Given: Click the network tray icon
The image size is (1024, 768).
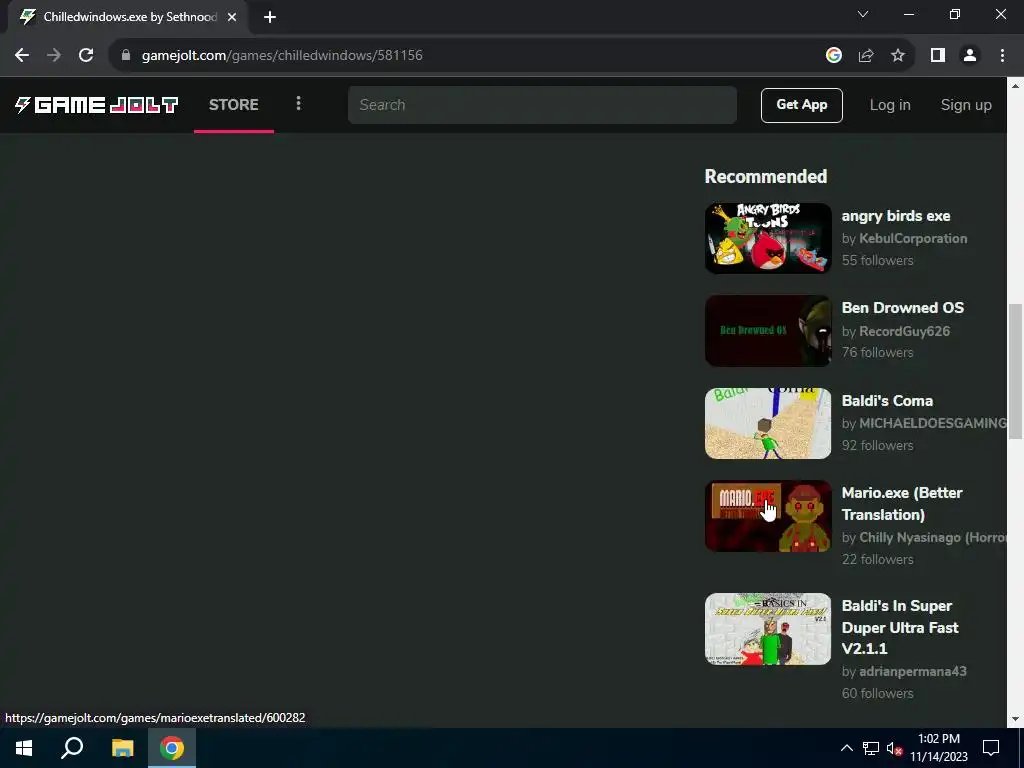Looking at the screenshot, I should point(871,748).
